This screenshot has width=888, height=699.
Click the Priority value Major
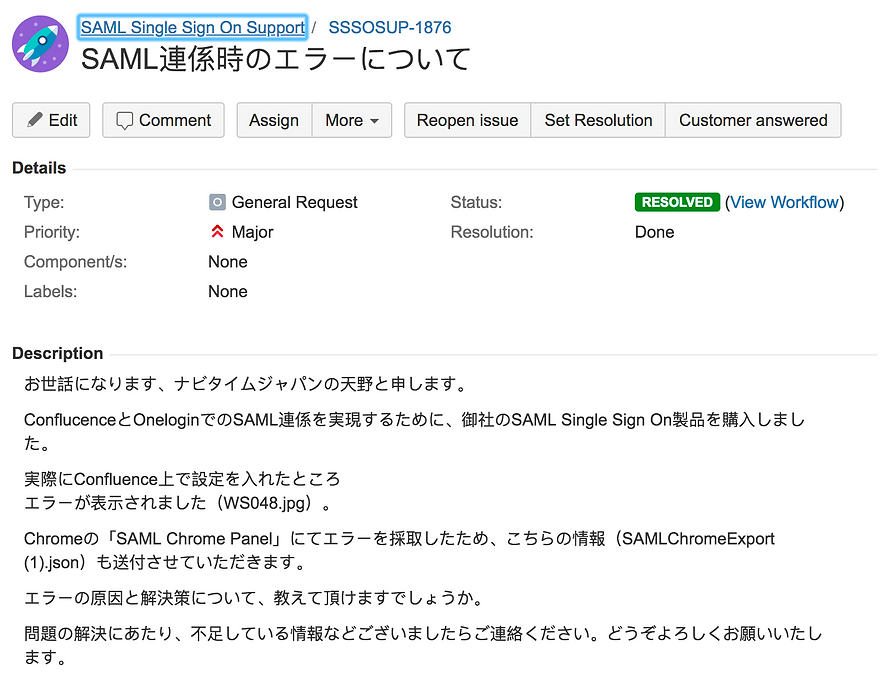(253, 232)
